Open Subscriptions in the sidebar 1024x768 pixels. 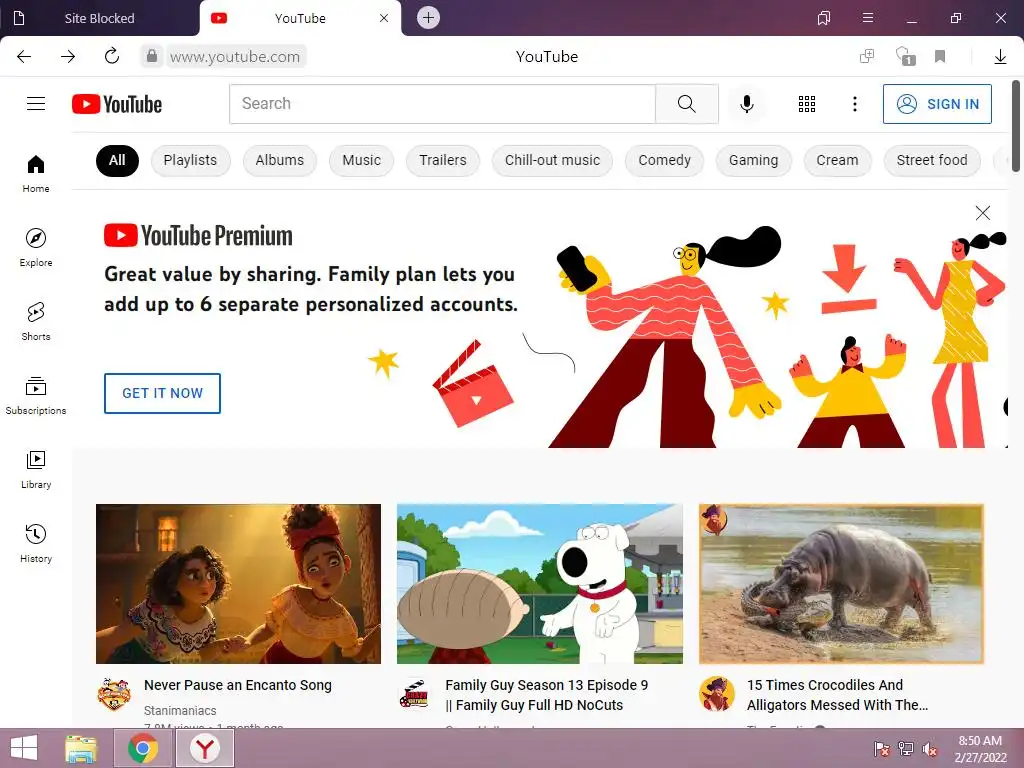[36, 395]
